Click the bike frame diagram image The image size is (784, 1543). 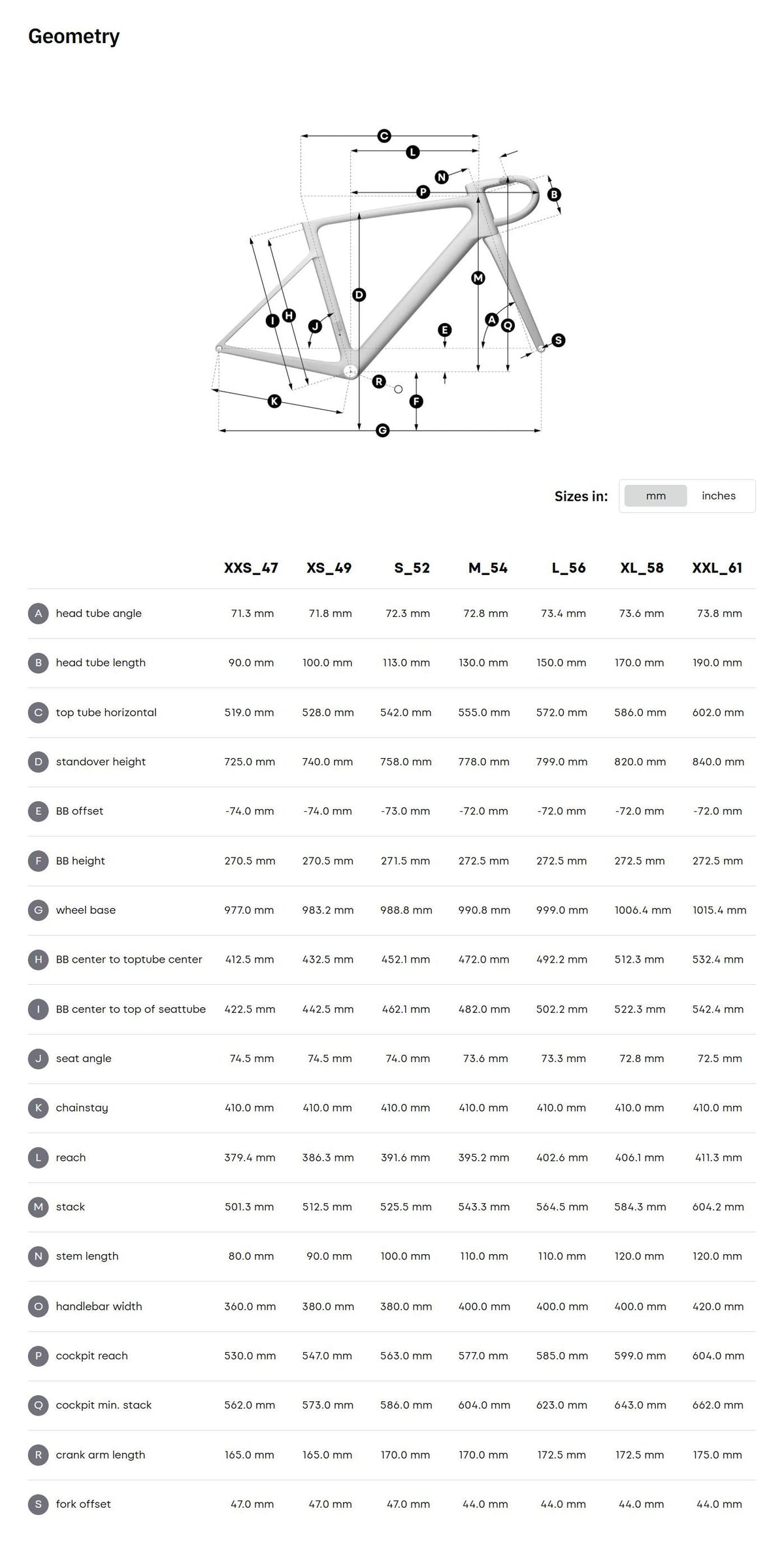(x=389, y=283)
